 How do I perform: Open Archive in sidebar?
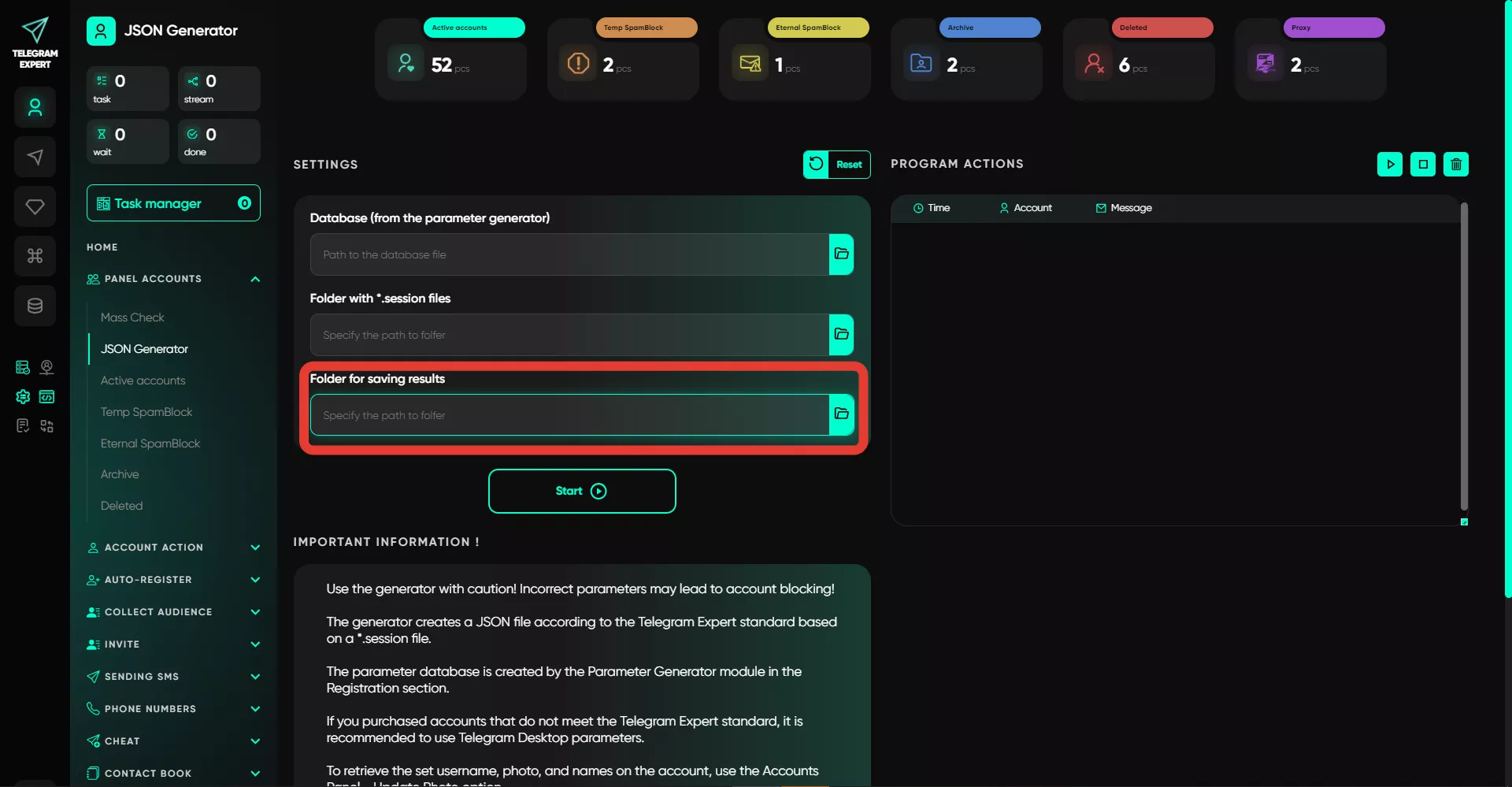coord(120,474)
